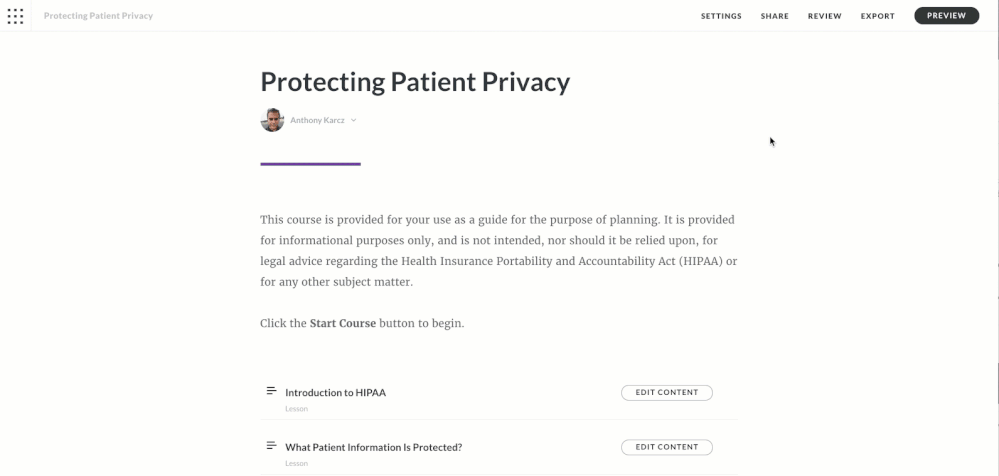Click into the course description paragraph
The height and width of the screenshot is (476, 999).
pyautogui.click(x=498, y=250)
